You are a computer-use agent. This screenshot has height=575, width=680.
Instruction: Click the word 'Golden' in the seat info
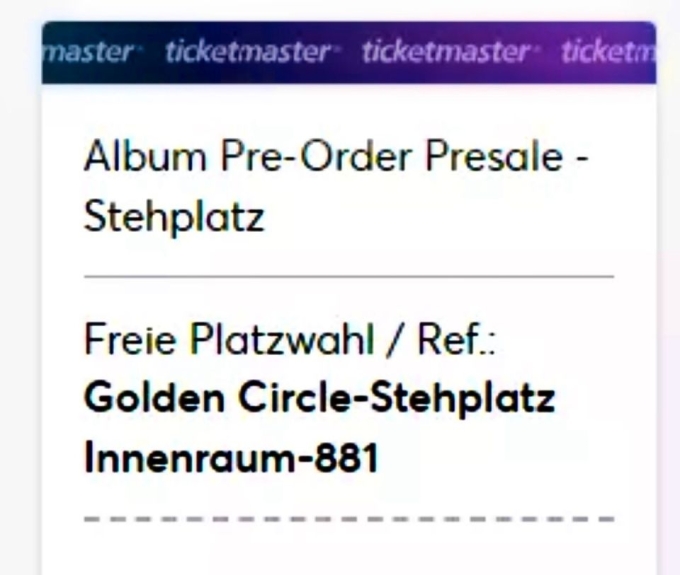point(147,400)
